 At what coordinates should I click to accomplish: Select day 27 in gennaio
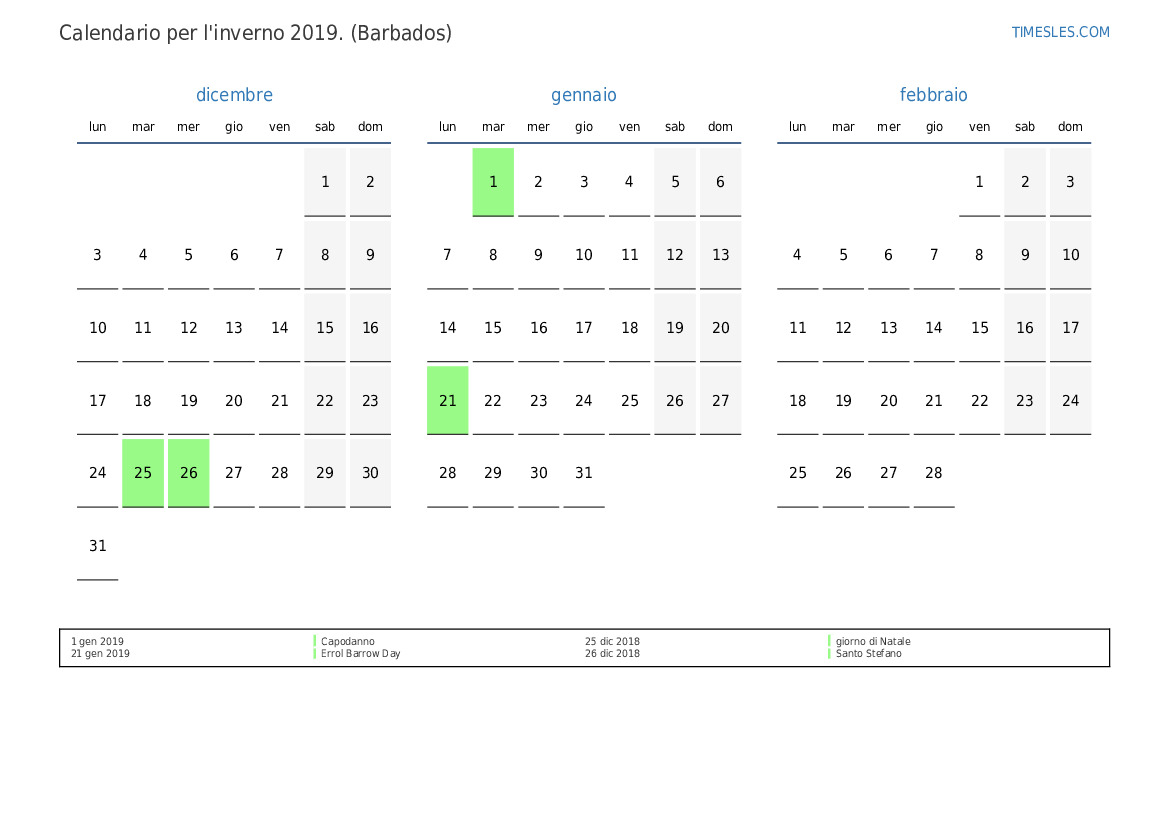[720, 400]
